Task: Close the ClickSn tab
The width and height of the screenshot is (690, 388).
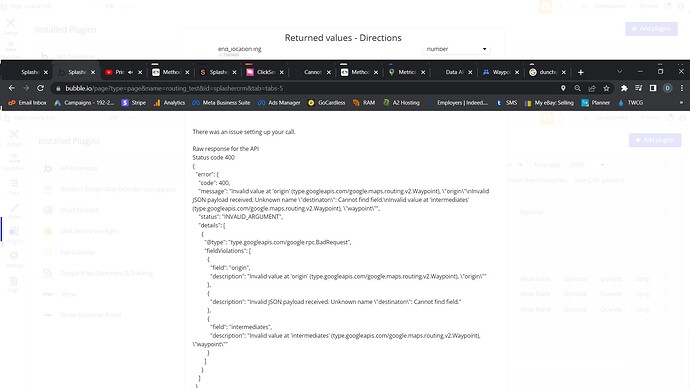Action: click(x=282, y=72)
